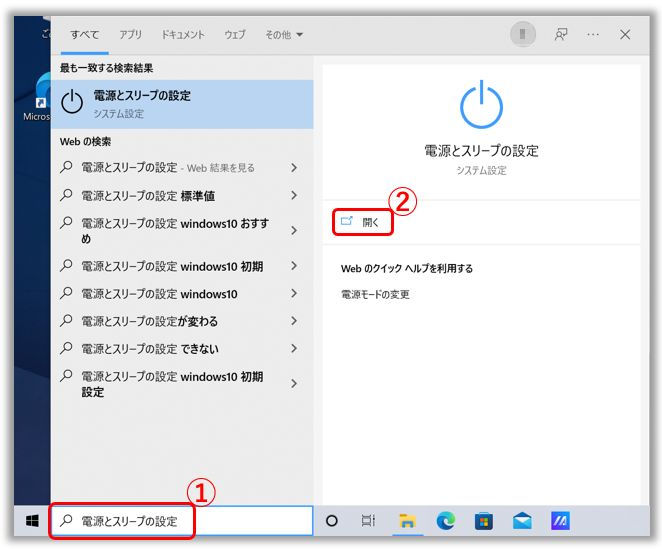Expand arrow for 電源とスリープの設定 windows10 初期
Image resolution: width=662 pixels, height=550 pixels.
[x=293, y=266]
